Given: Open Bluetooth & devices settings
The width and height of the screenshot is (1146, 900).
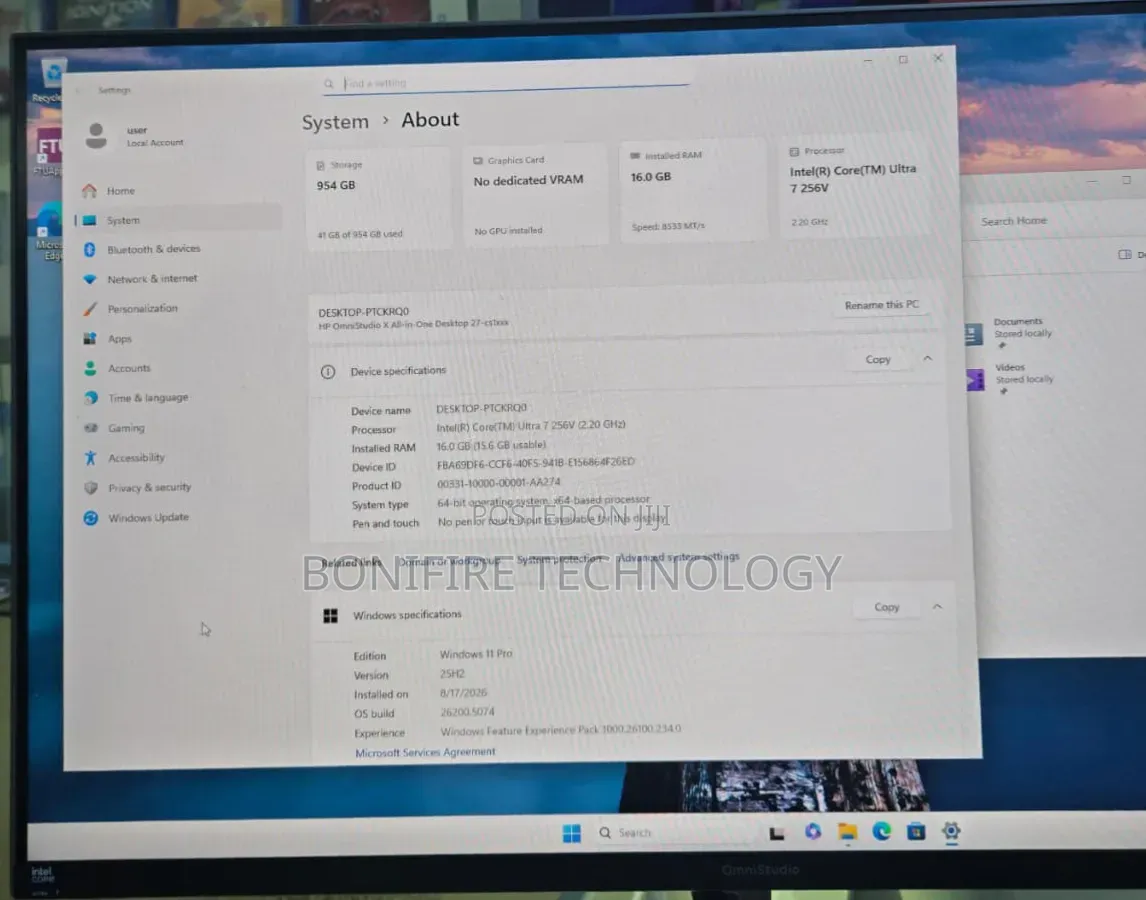Looking at the screenshot, I should click(153, 249).
